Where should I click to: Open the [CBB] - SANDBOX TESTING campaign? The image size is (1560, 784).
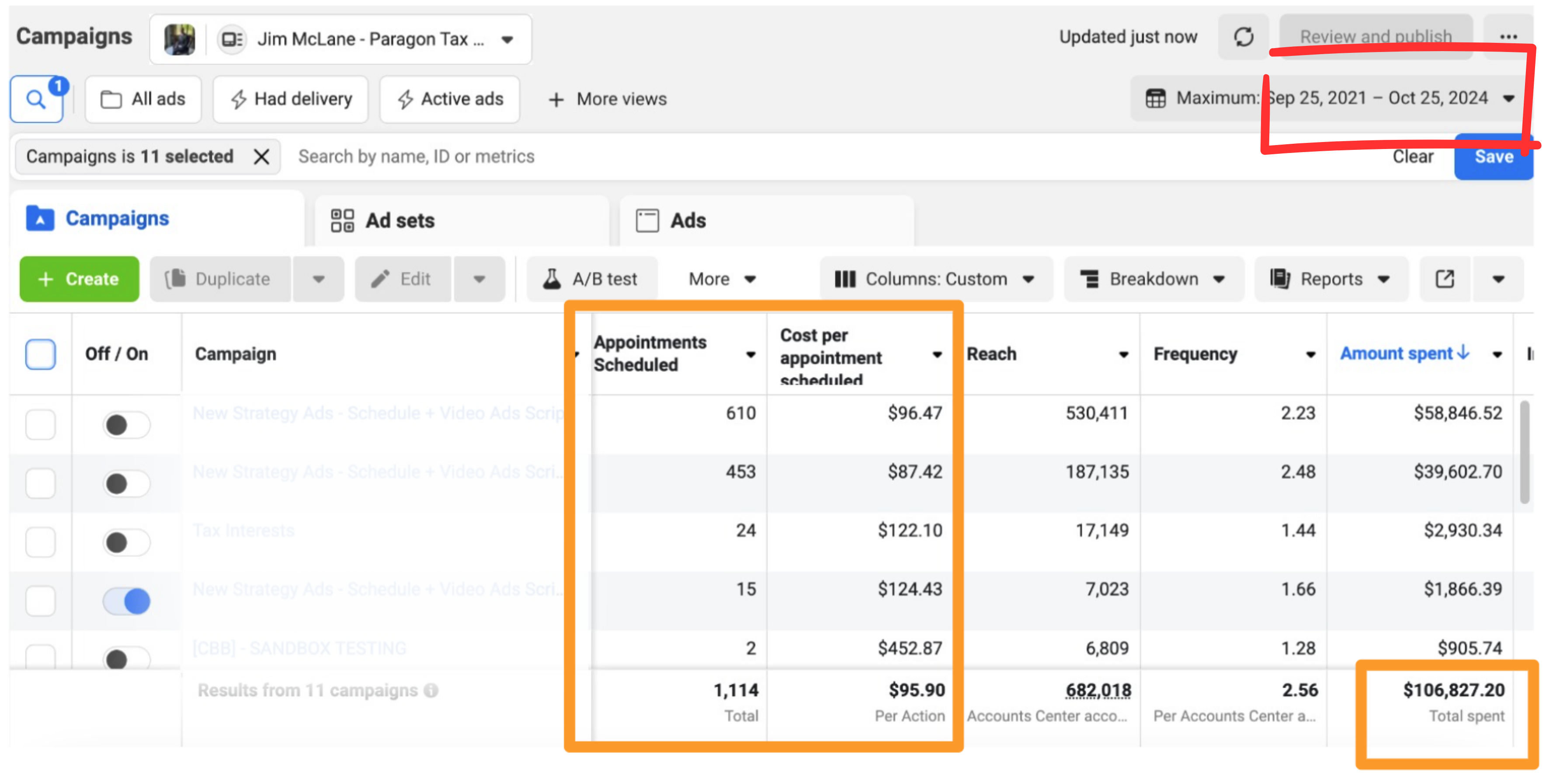click(299, 649)
